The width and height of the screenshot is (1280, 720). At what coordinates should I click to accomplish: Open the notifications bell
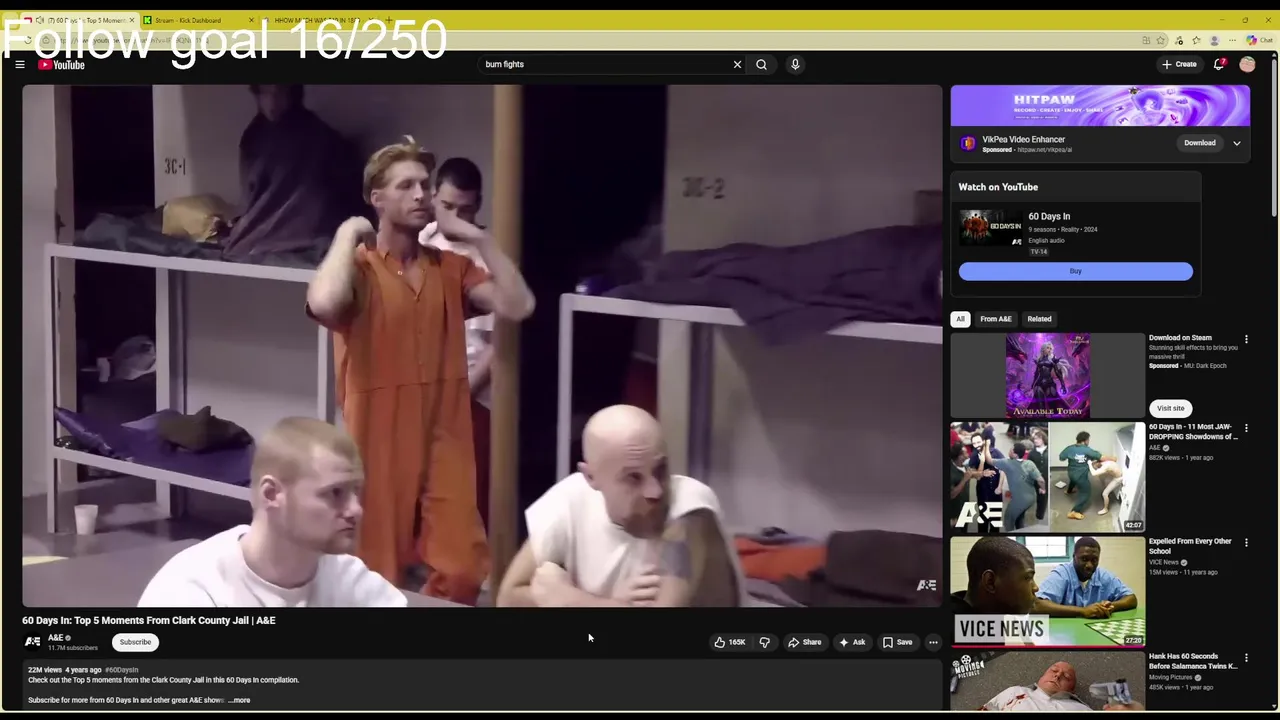pyautogui.click(x=1219, y=64)
